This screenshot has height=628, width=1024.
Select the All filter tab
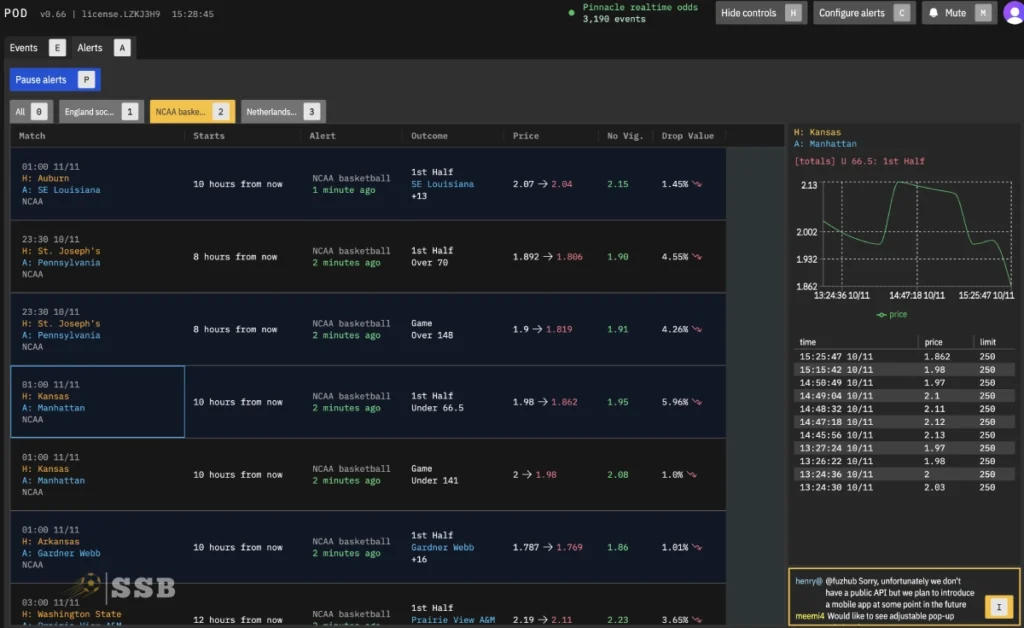pos(31,112)
